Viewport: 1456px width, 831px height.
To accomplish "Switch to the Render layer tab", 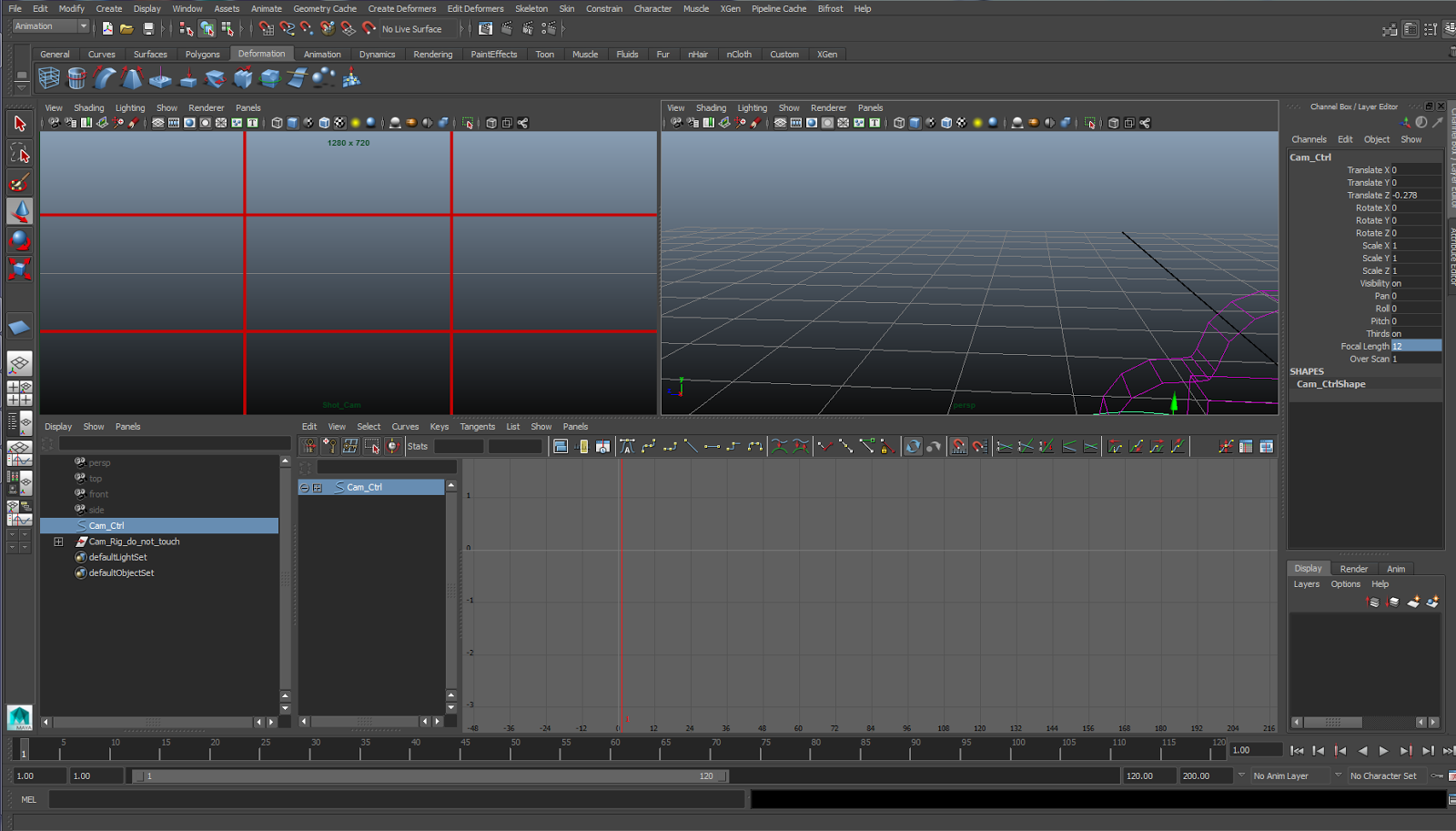I will click(1354, 569).
